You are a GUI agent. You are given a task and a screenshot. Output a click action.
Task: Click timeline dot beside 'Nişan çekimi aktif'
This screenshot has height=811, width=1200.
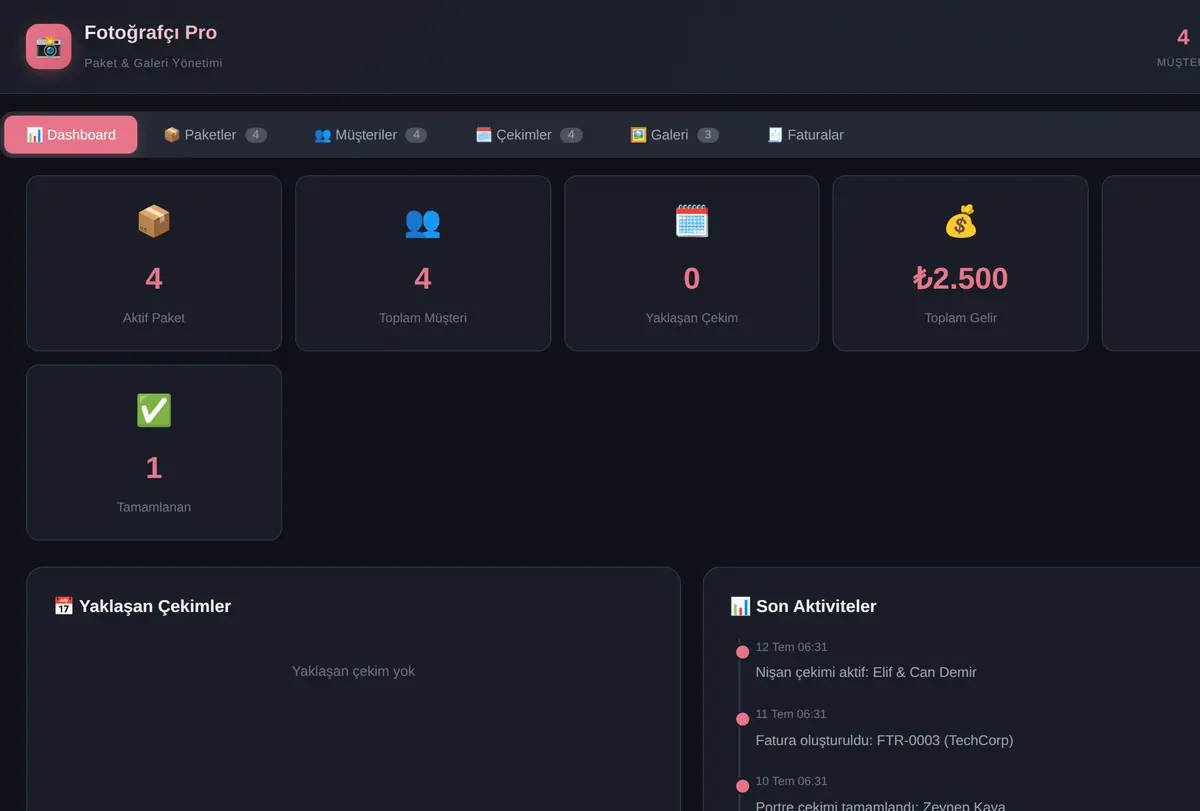742,652
